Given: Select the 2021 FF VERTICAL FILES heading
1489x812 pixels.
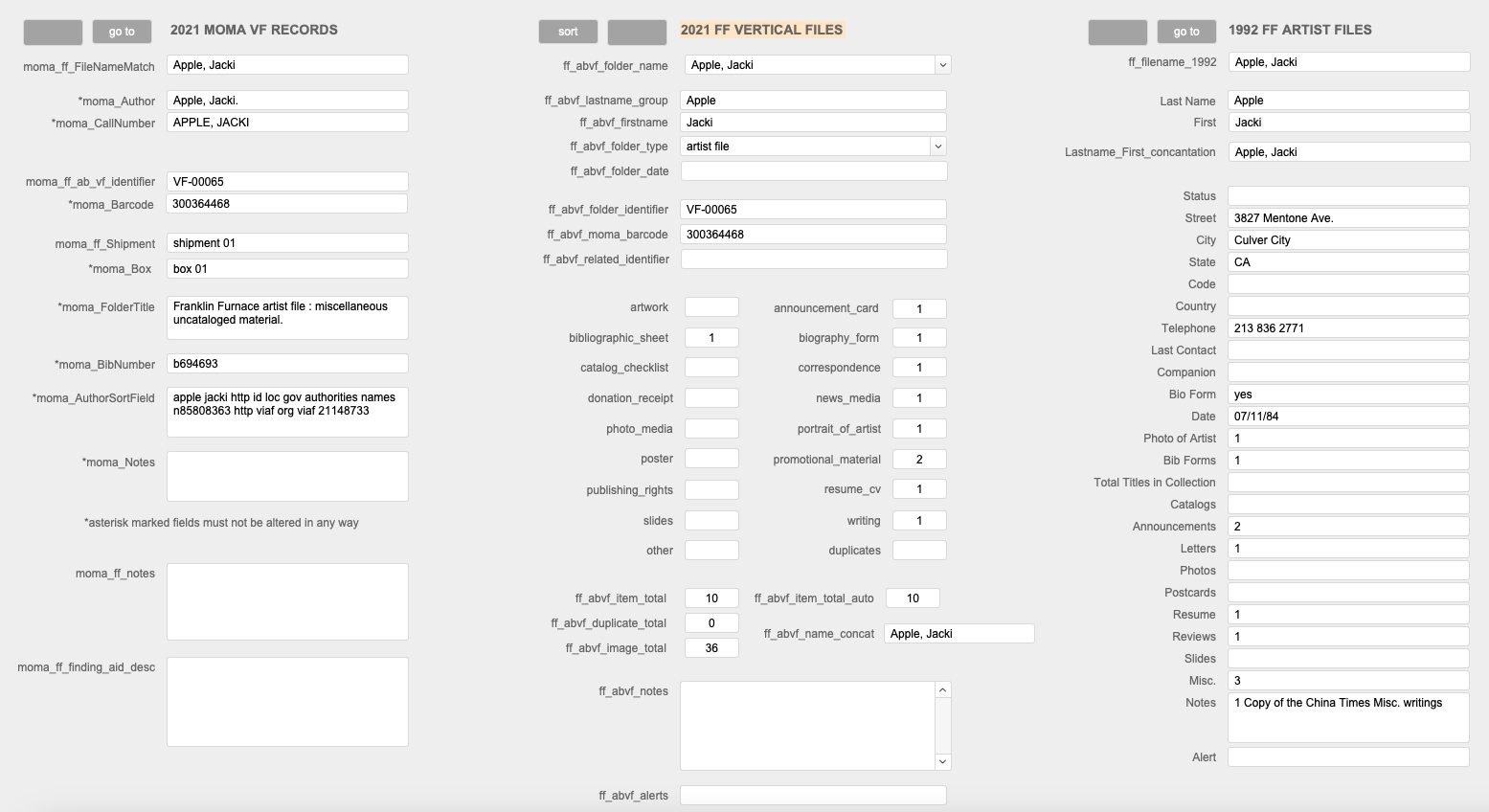Looking at the screenshot, I should [761, 30].
